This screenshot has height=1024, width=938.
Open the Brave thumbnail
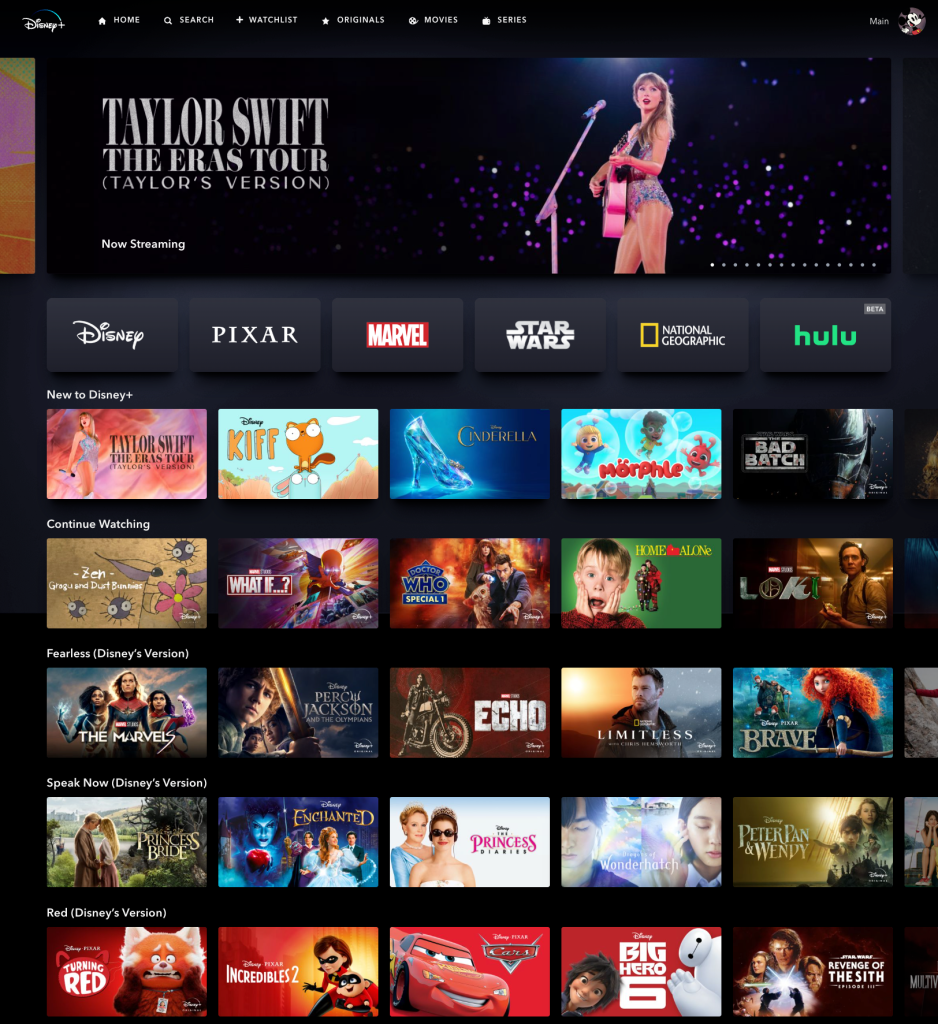812,712
